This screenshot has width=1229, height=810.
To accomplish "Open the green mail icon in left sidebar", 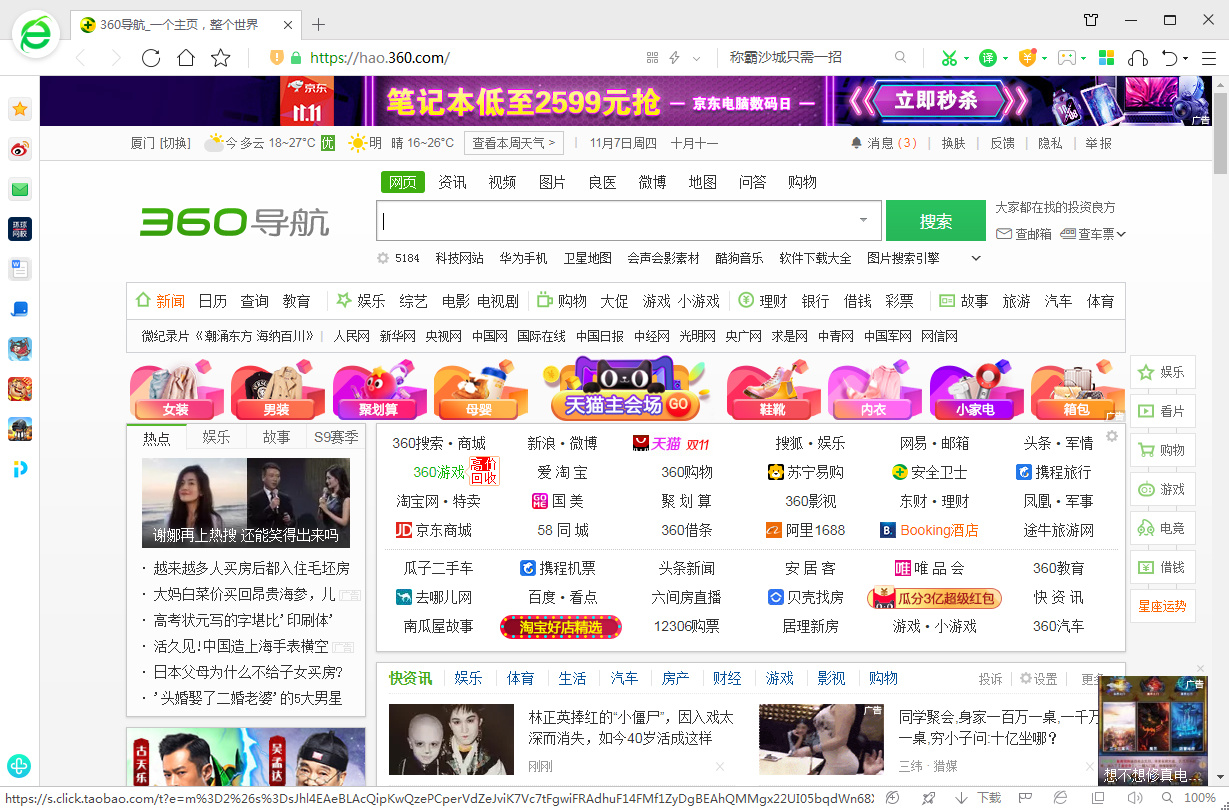I will [x=19, y=188].
